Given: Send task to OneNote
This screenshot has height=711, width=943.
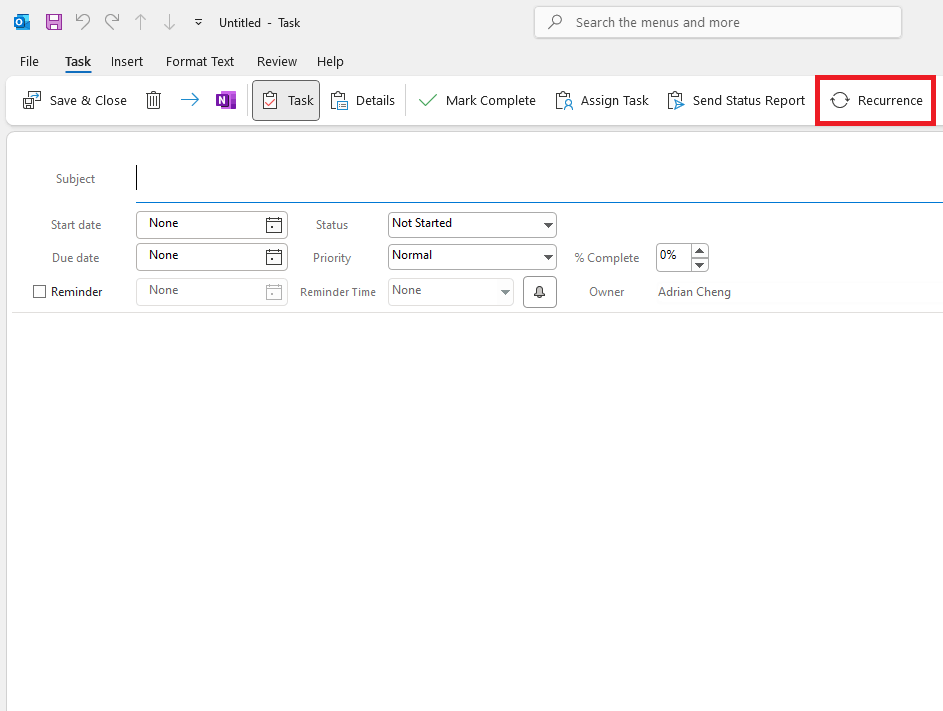Looking at the screenshot, I should click(x=226, y=100).
